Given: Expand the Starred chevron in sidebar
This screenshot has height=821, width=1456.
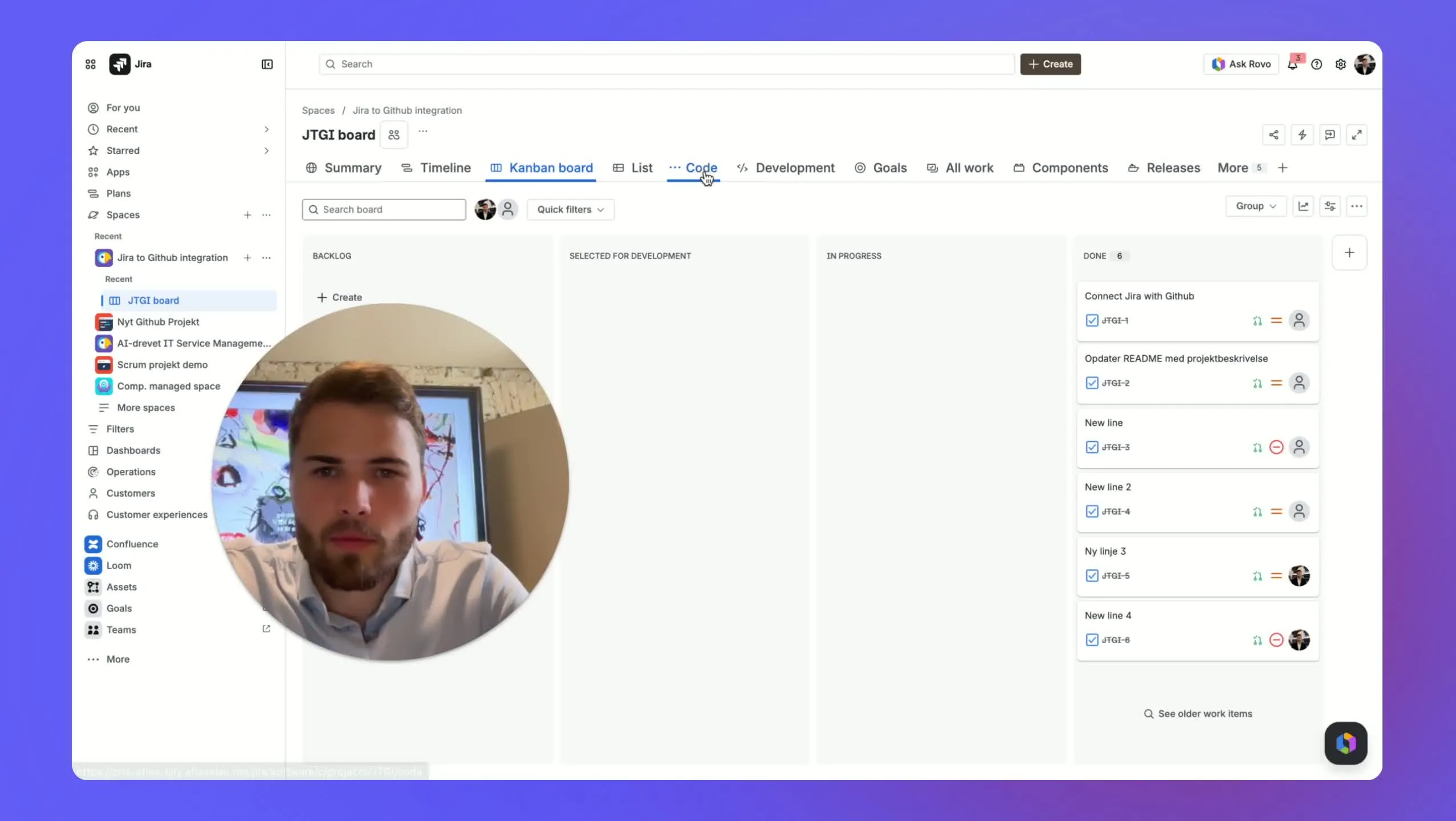Looking at the screenshot, I should click(x=266, y=151).
